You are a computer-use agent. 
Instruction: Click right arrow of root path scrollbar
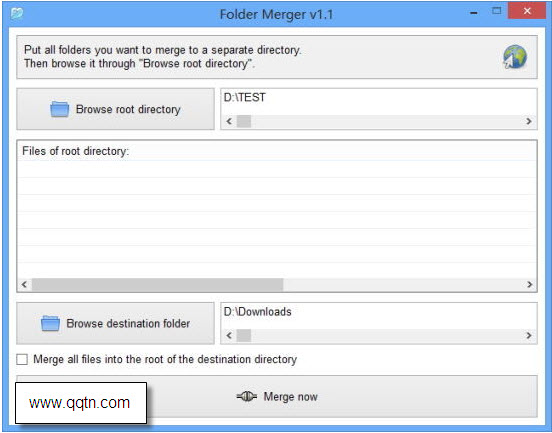point(529,121)
